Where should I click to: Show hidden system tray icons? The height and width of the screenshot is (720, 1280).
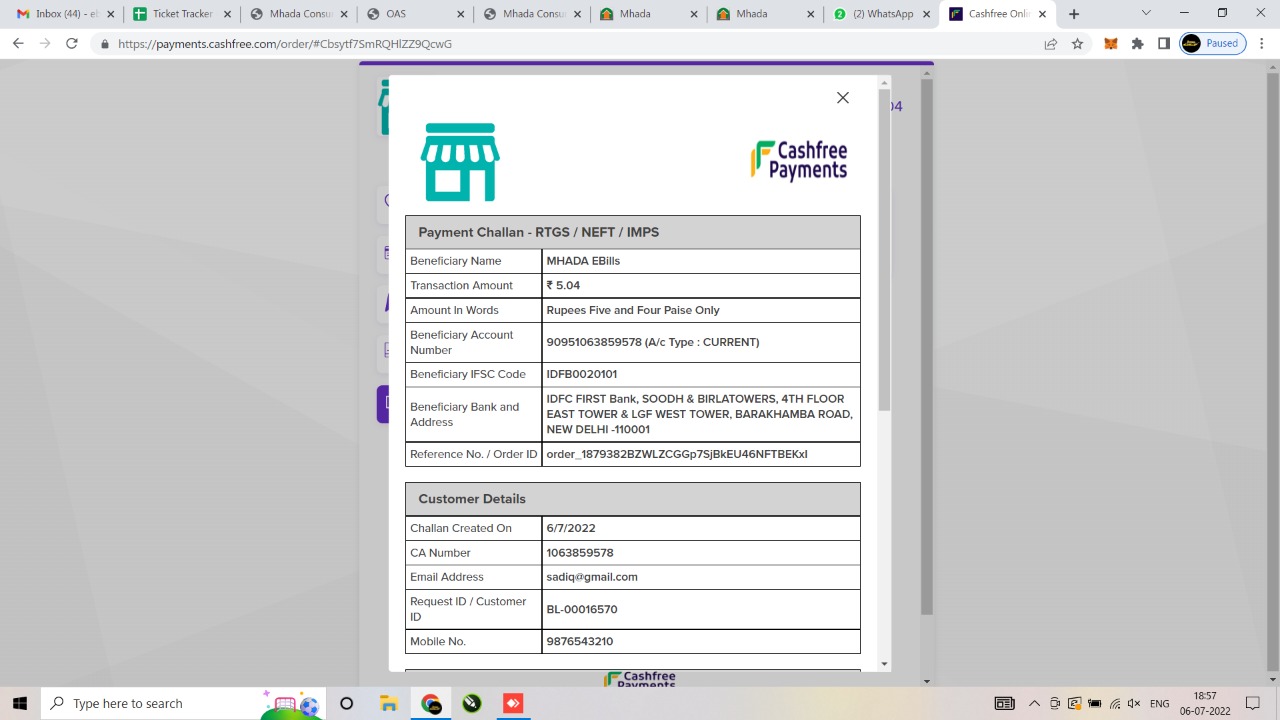1034,703
